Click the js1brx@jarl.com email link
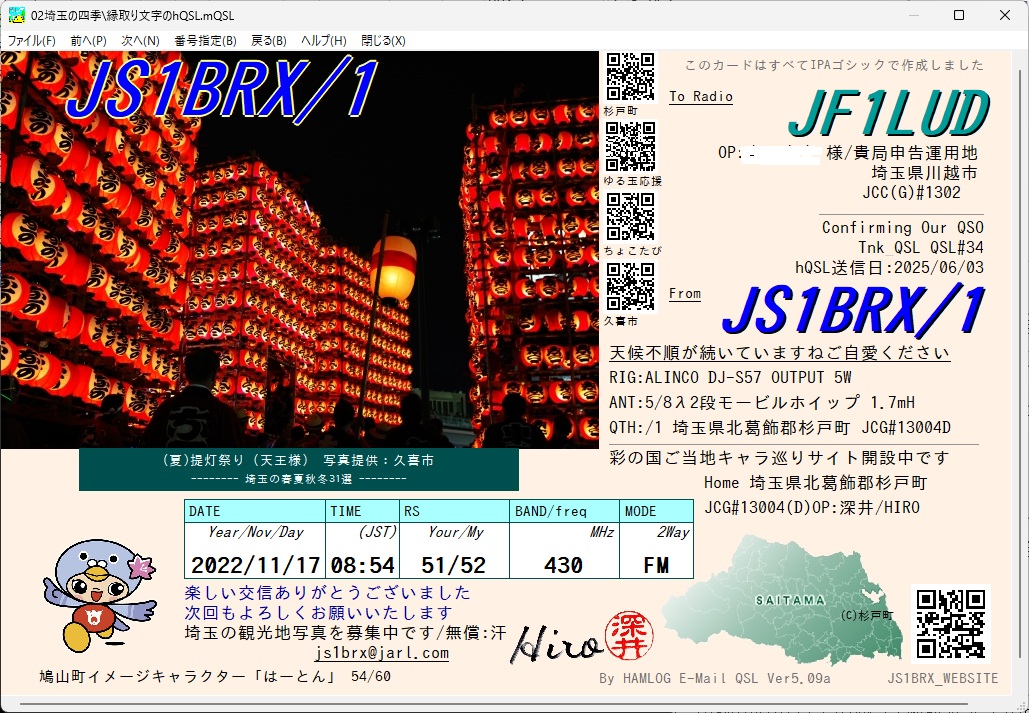1029x713 pixels. (381, 653)
